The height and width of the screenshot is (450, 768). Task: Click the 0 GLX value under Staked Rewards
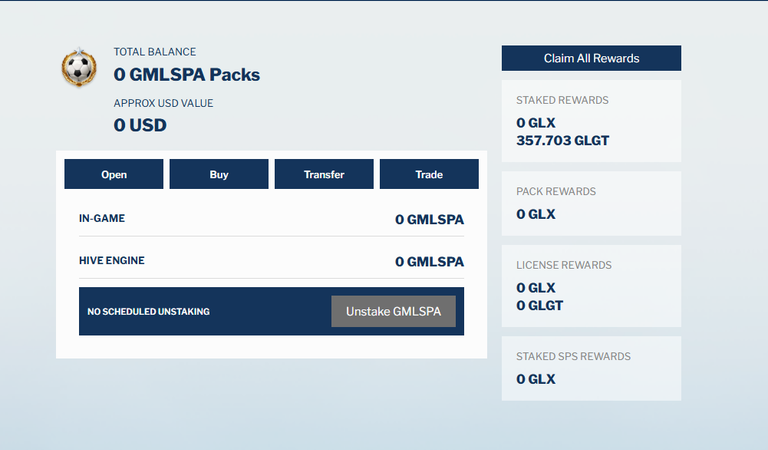coord(536,122)
